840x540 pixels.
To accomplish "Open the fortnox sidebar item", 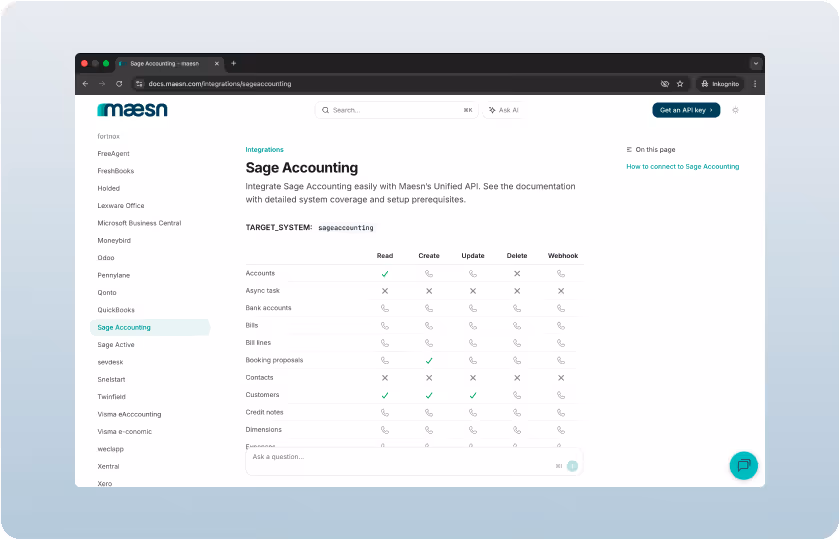I will [x=109, y=137].
